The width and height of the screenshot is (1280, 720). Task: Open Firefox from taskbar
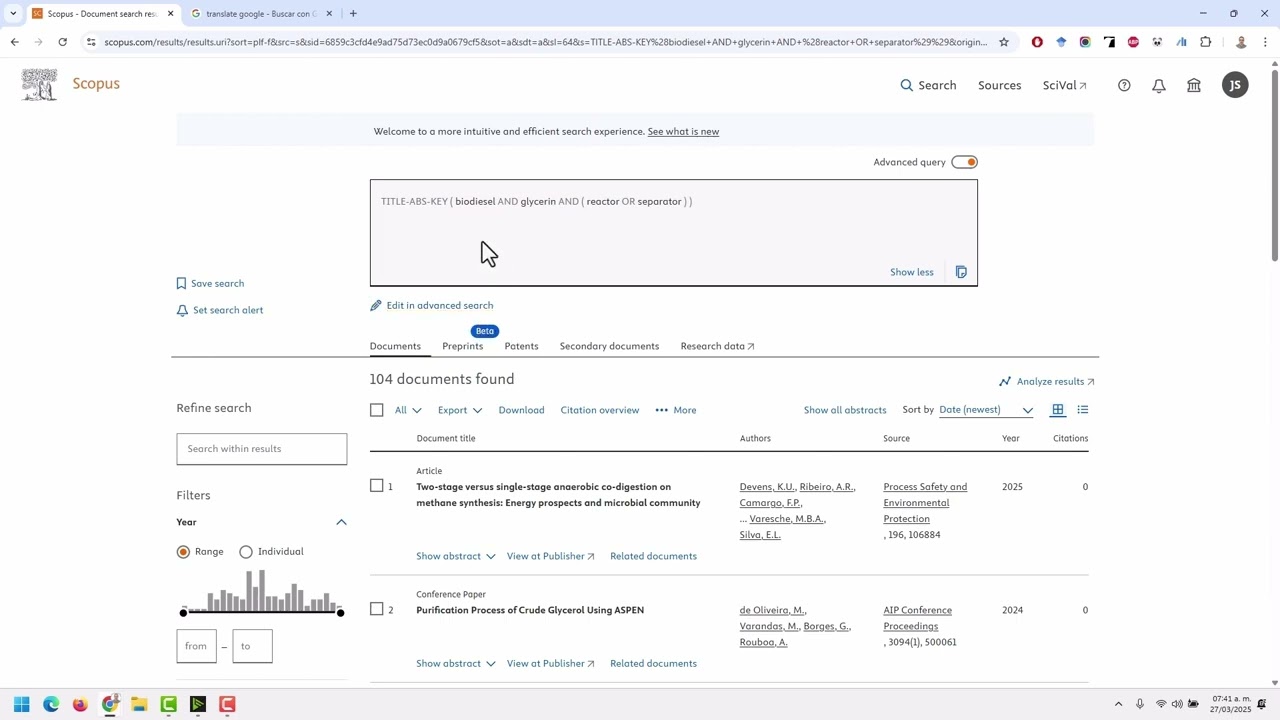pos(80,705)
